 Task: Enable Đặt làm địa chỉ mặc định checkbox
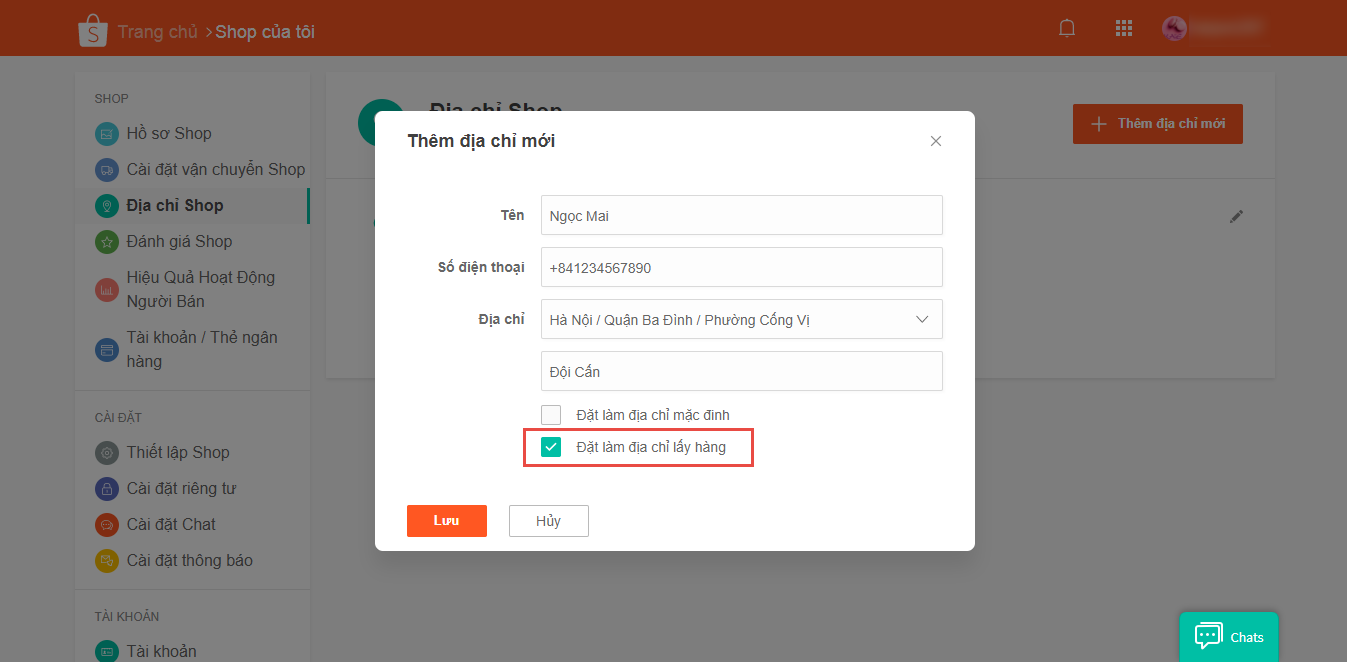551,413
